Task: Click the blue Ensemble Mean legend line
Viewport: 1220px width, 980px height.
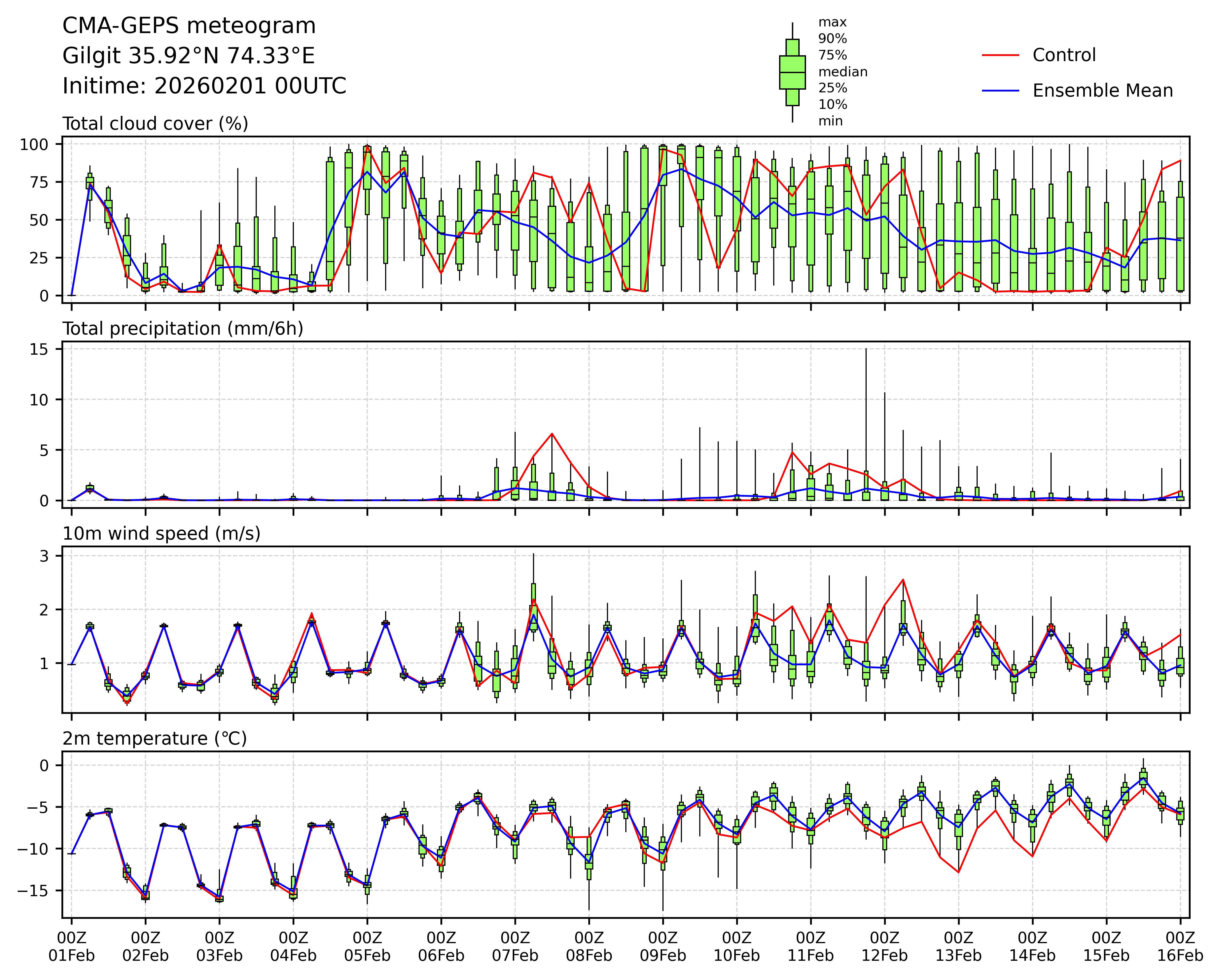Action: pyautogui.click(x=1000, y=90)
